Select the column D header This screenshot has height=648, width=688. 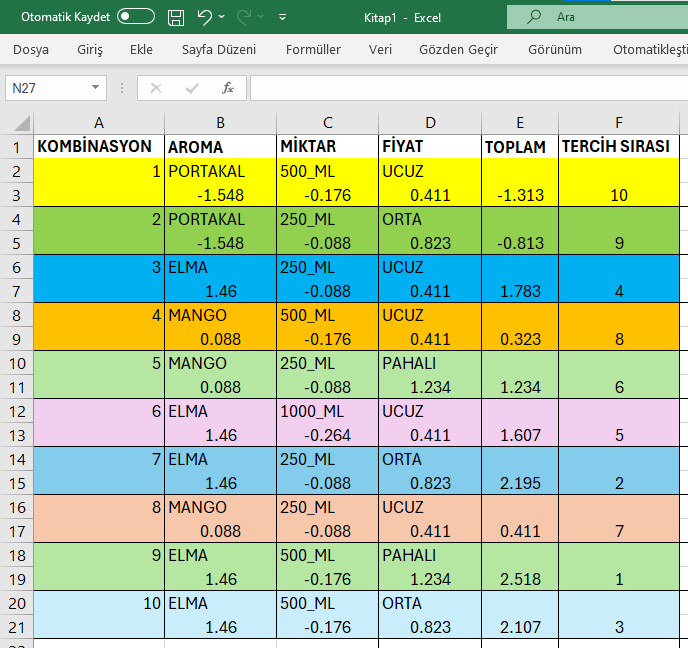[x=429, y=123]
